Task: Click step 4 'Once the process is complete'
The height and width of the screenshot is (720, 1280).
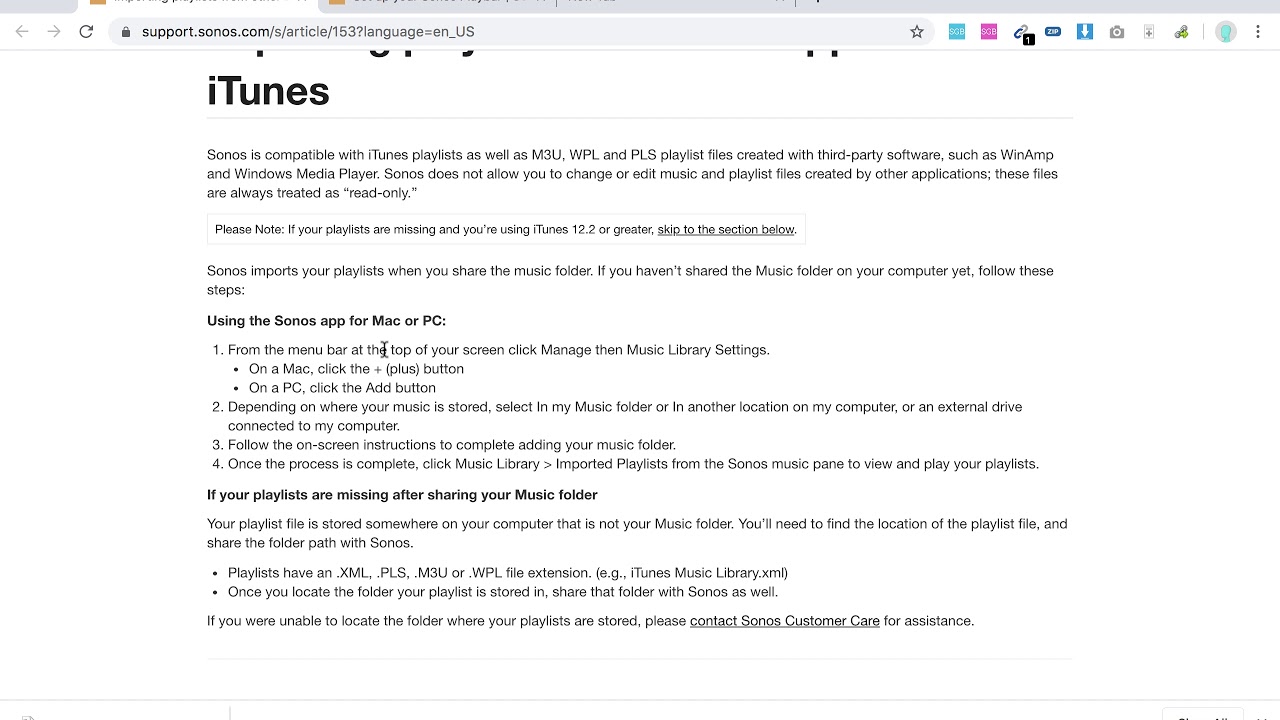Action: (x=633, y=464)
